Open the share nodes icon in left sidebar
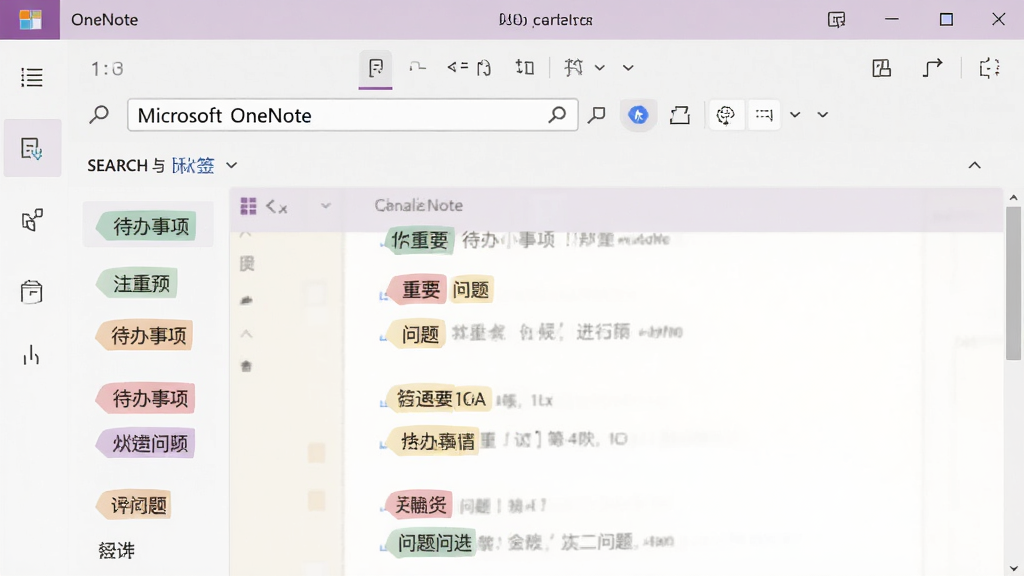1024x576 pixels. click(31, 220)
